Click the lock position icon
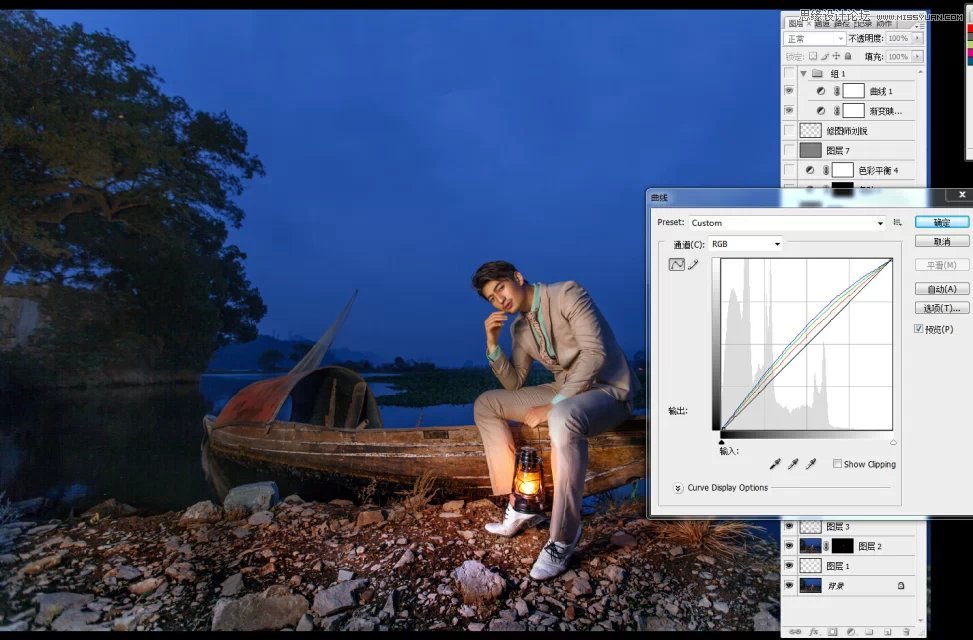 point(836,56)
